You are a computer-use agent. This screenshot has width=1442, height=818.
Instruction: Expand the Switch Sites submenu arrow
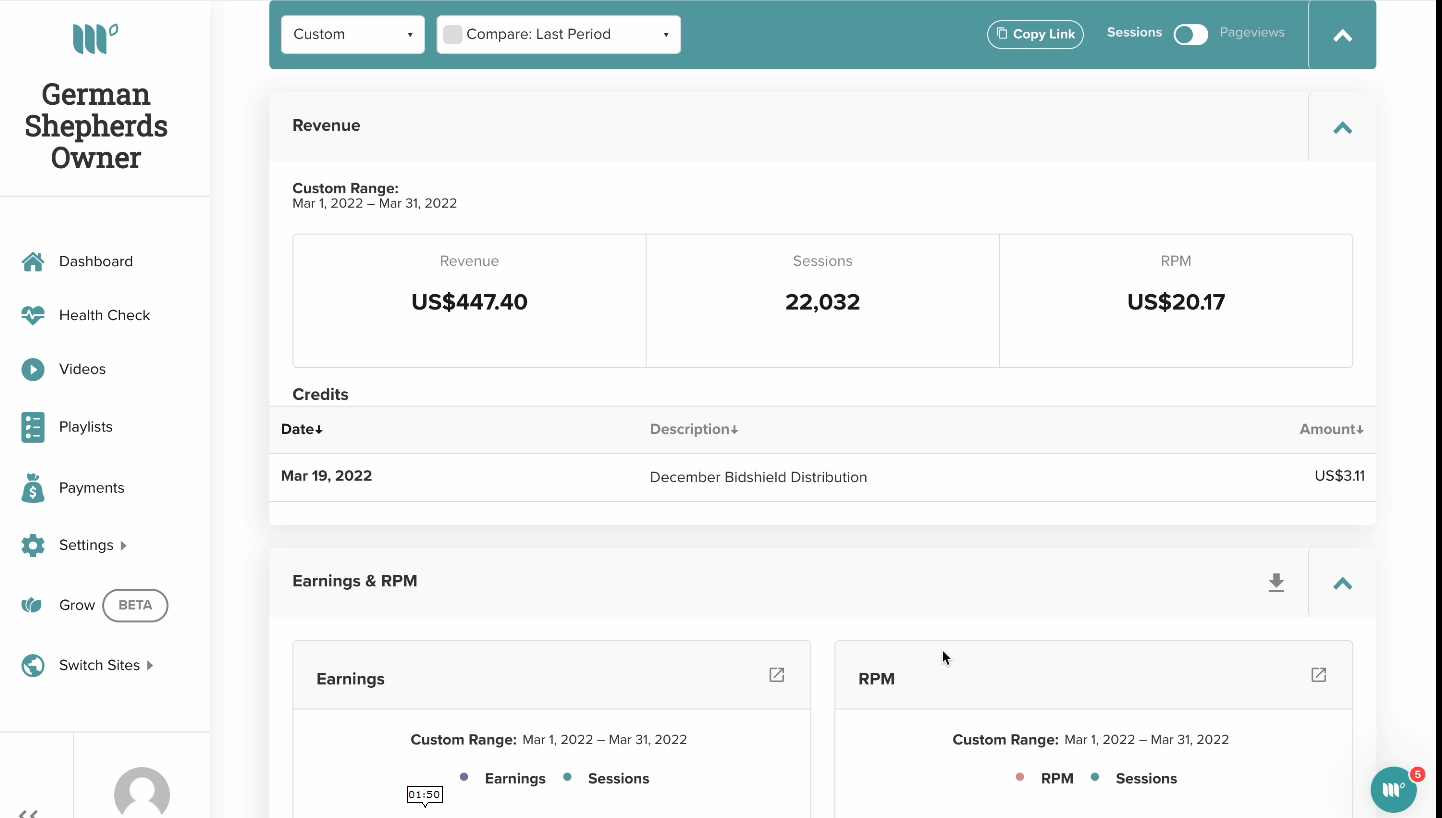150,665
